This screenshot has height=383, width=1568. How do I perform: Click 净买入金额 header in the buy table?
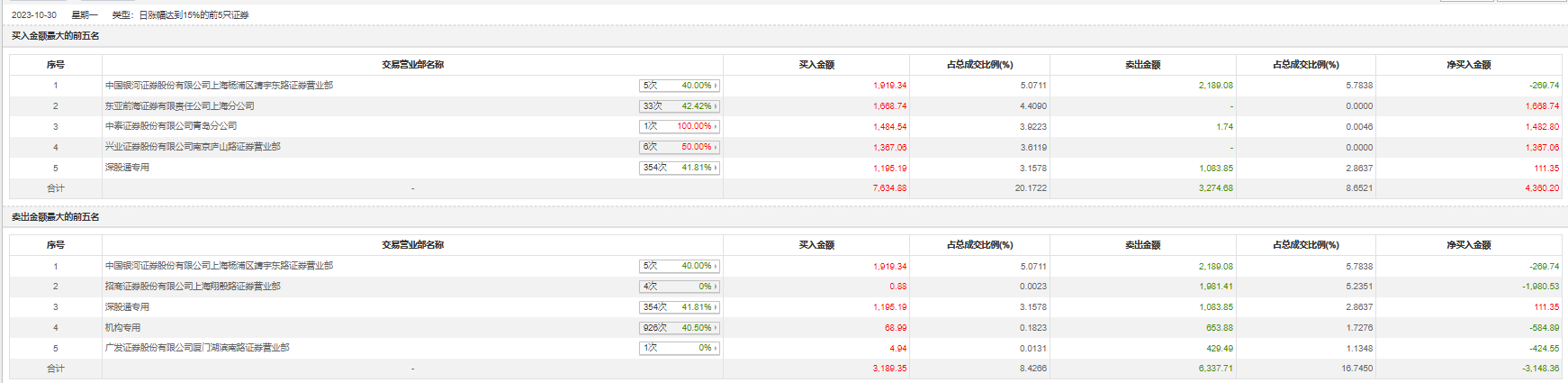coord(1468,65)
